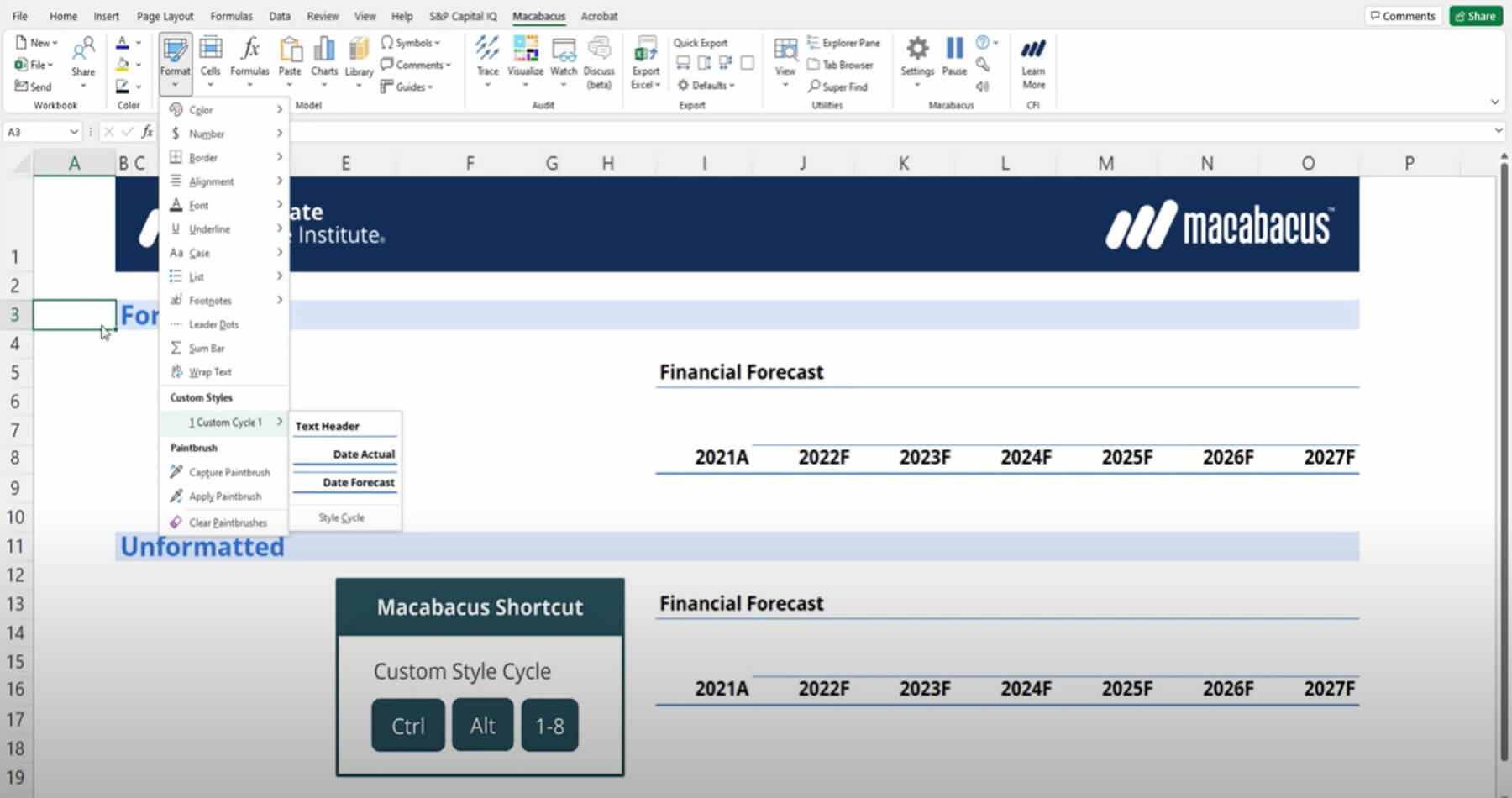1512x798 pixels.
Task: Enable Wrap Text from Format menu
Action: [209, 372]
